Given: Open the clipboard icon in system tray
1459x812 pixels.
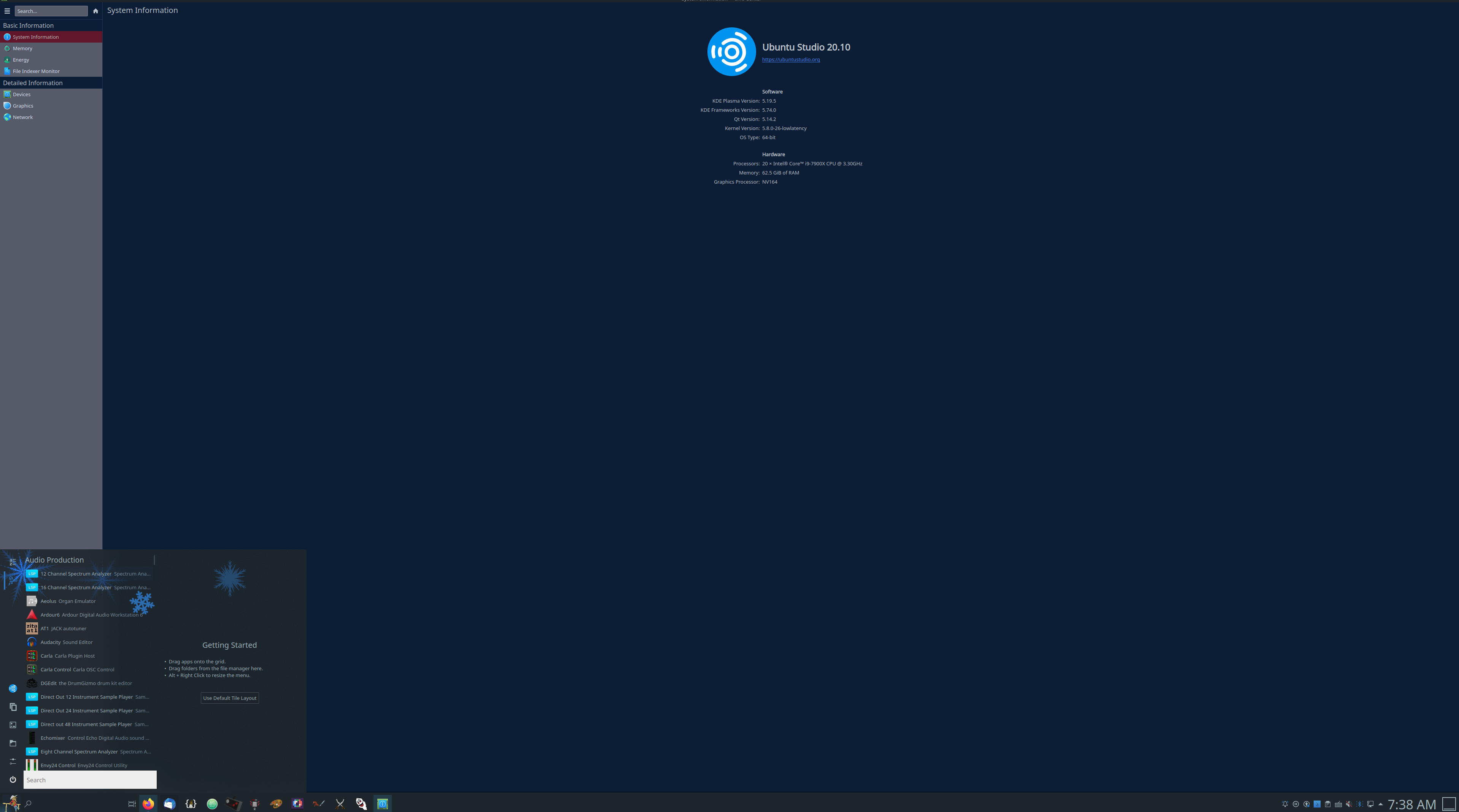Looking at the screenshot, I should tap(1328, 804).
